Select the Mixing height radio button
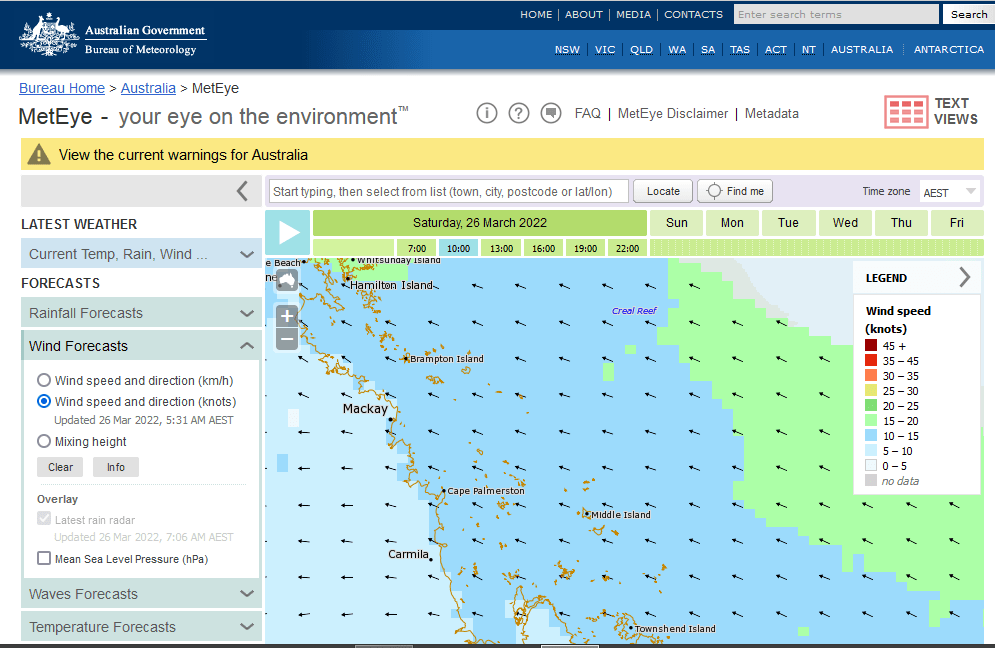The width and height of the screenshot is (995, 648). [44, 441]
